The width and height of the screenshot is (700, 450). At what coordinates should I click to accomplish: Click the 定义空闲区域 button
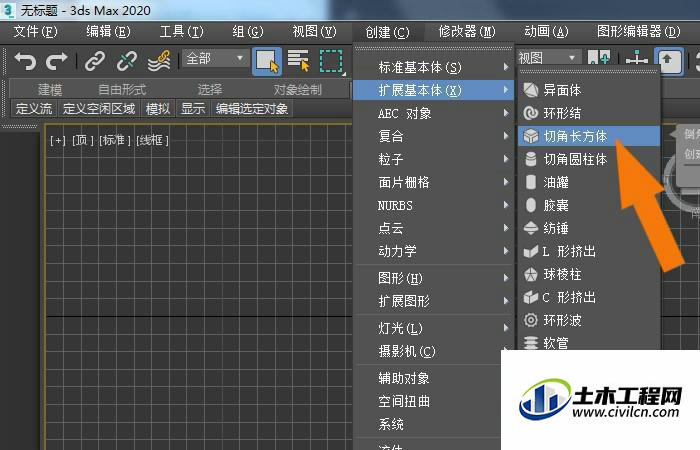[x=99, y=108]
